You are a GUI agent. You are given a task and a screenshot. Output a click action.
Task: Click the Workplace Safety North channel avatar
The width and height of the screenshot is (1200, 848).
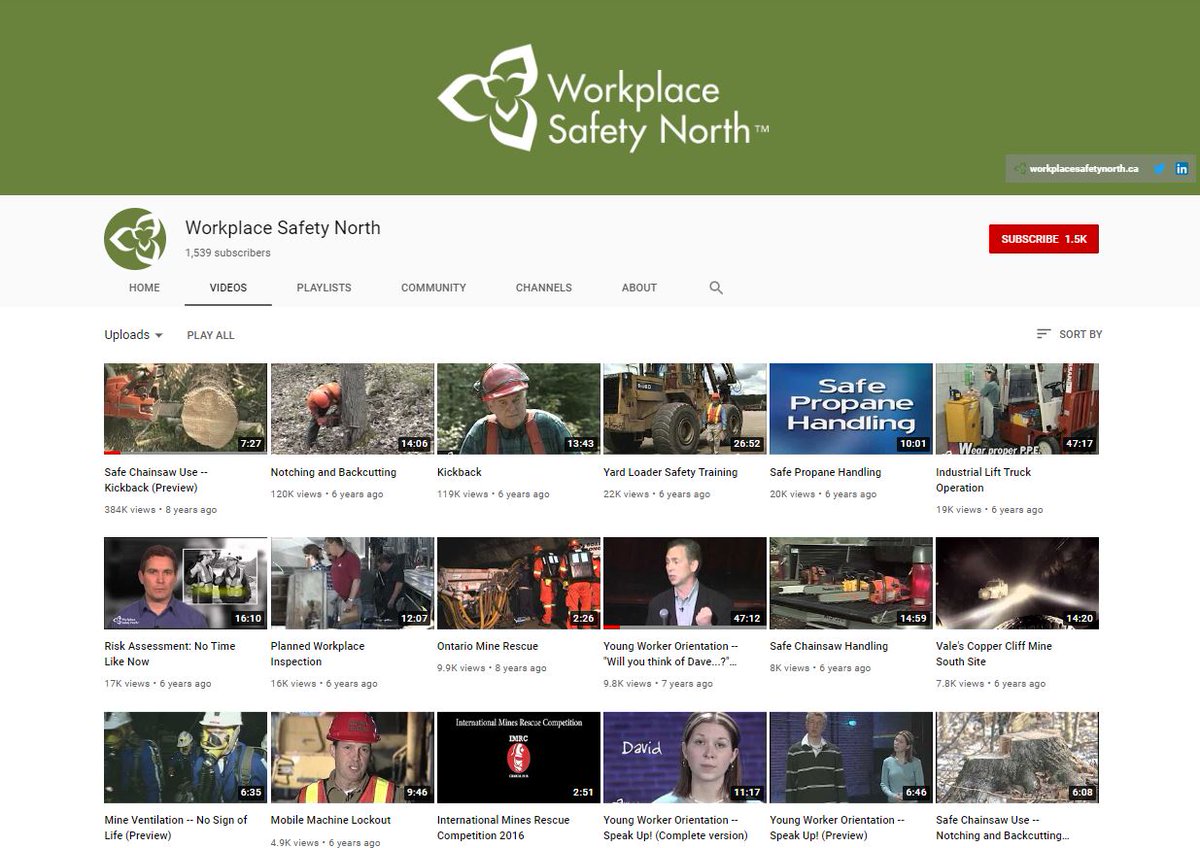click(x=135, y=239)
